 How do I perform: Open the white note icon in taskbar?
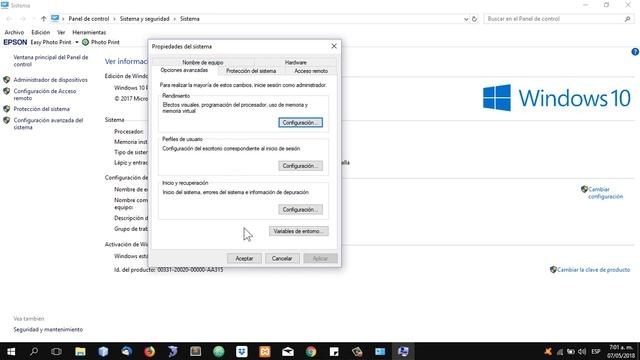[x=334, y=351]
